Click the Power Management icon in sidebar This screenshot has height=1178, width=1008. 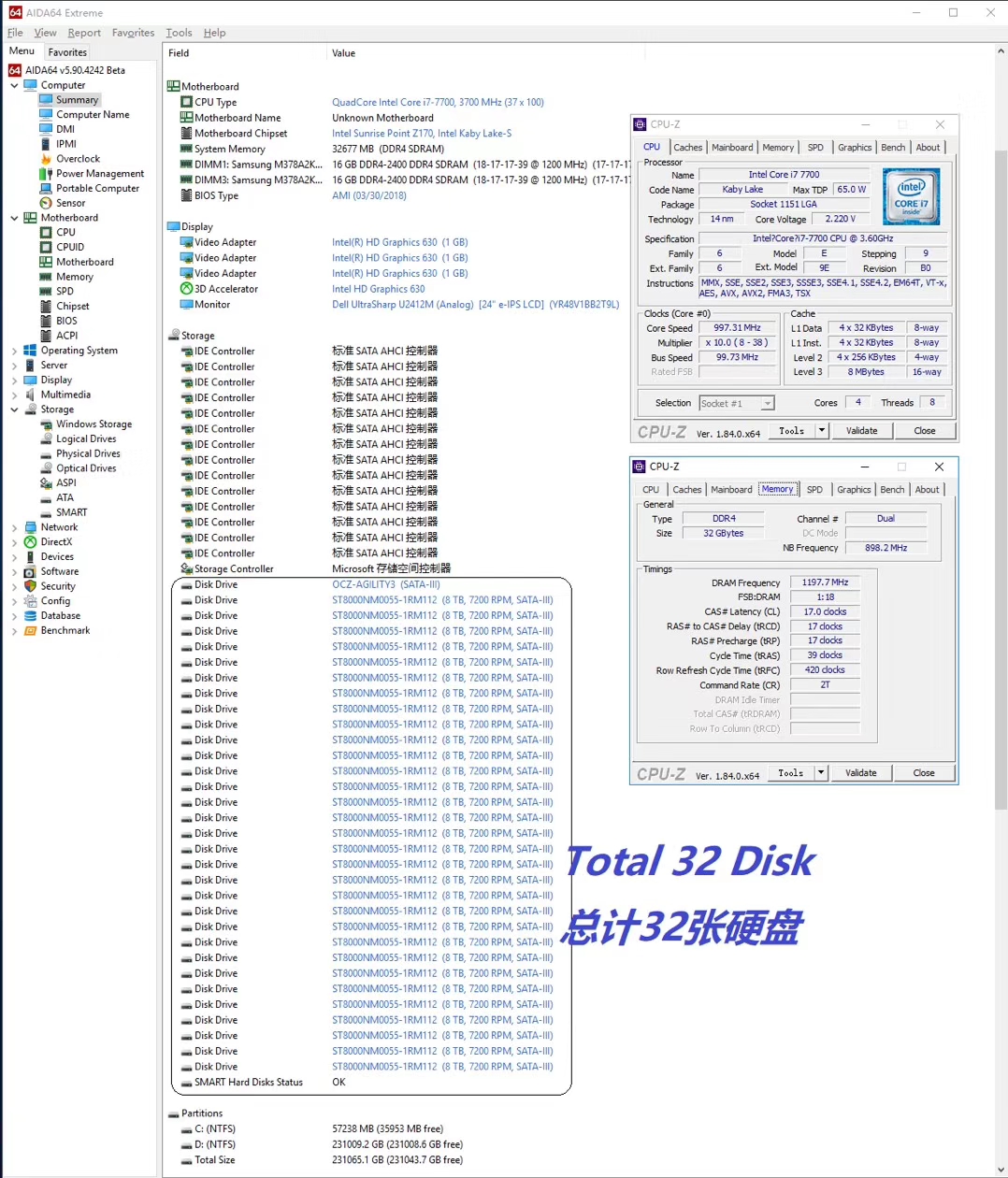46,174
